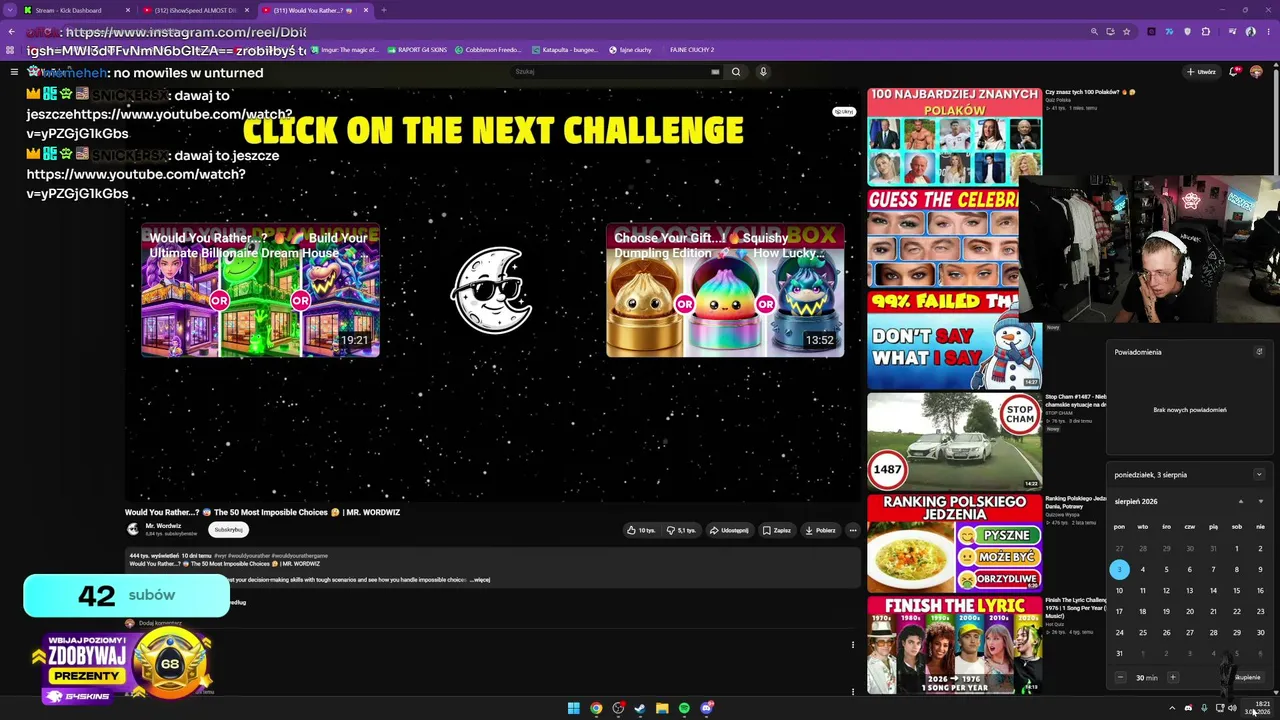Open the Discord tray icon
The height and width of the screenshot is (720, 1280).
point(1188,708)
